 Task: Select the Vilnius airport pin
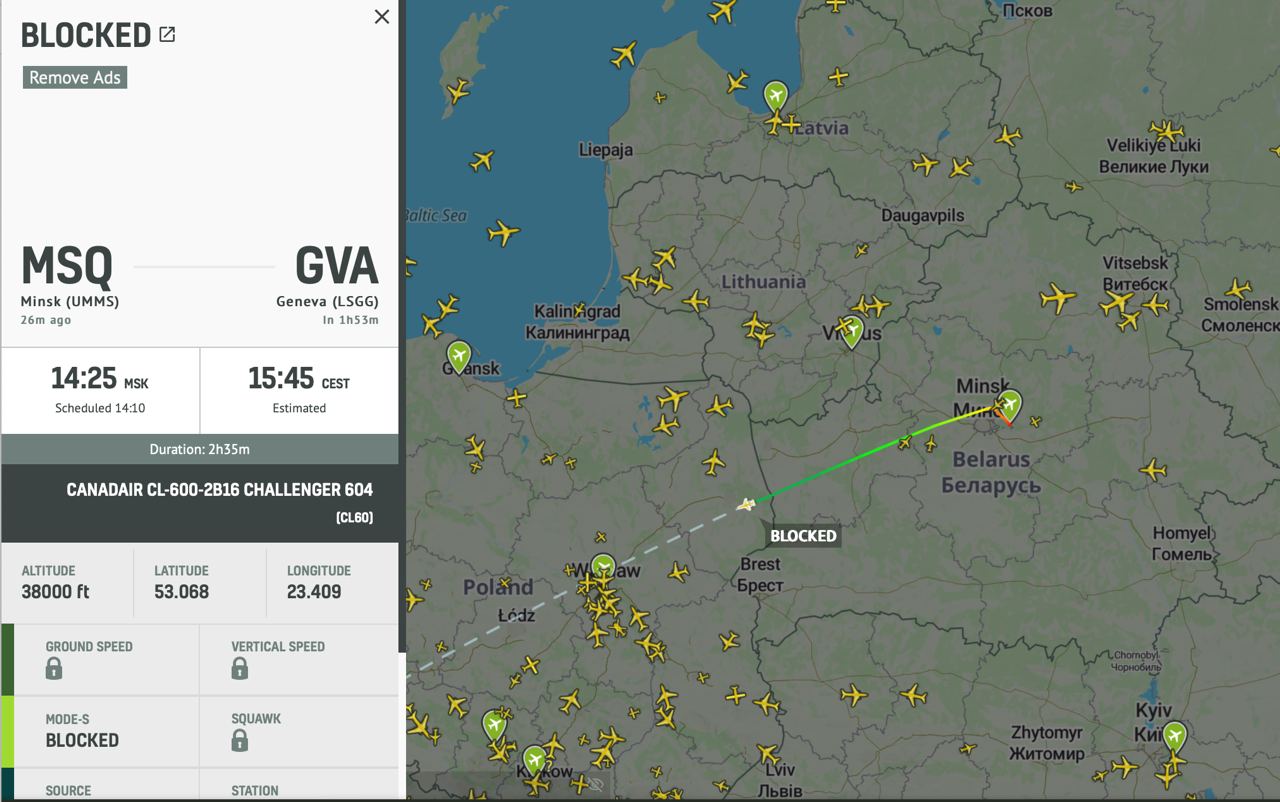click(851, 330)
